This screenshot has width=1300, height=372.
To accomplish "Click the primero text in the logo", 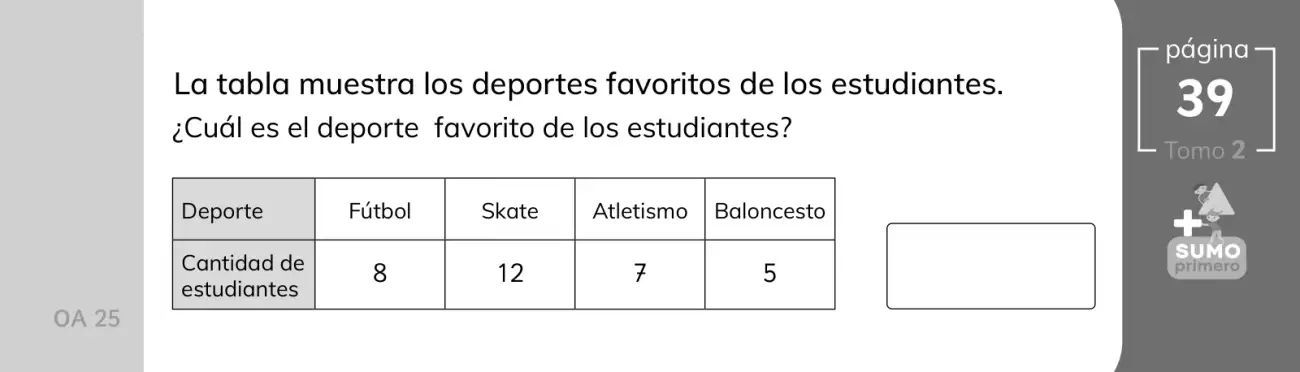I will (x=1207, y=268).
